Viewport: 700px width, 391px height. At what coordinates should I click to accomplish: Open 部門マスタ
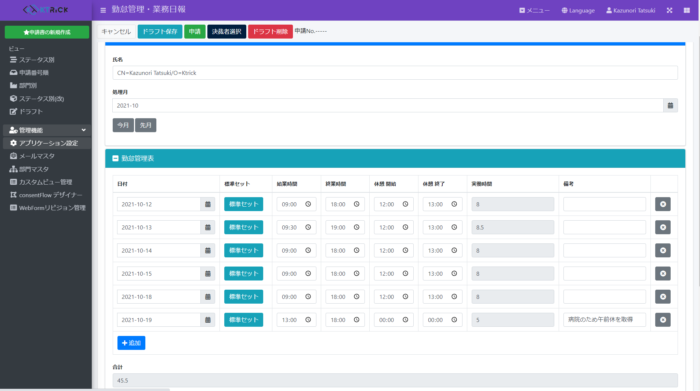click(x=29, y=169)
